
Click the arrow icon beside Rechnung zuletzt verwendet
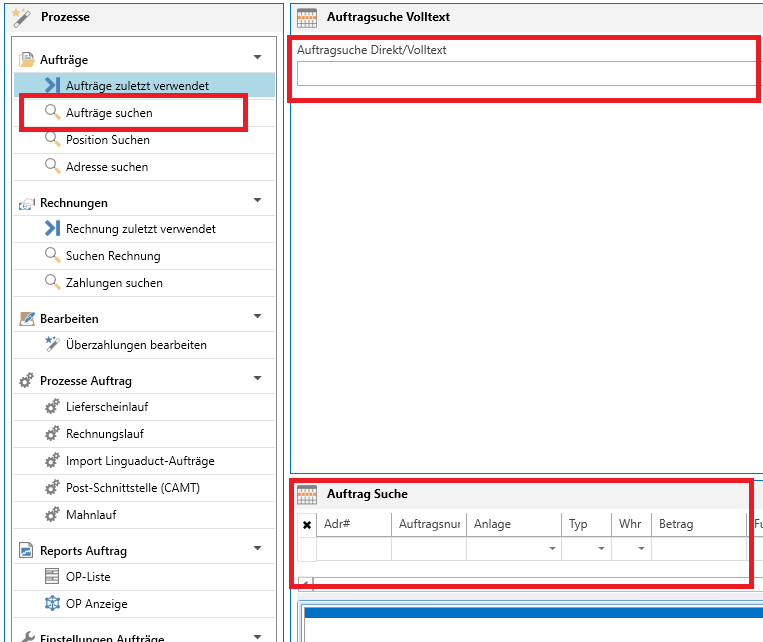52,229
